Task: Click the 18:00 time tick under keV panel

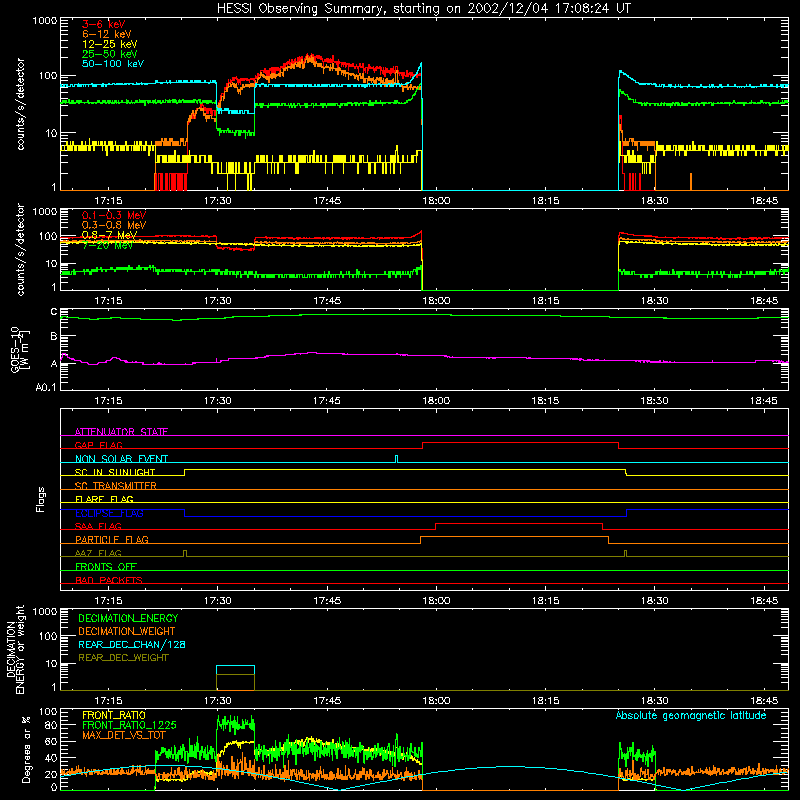Action: click(436, 201)
